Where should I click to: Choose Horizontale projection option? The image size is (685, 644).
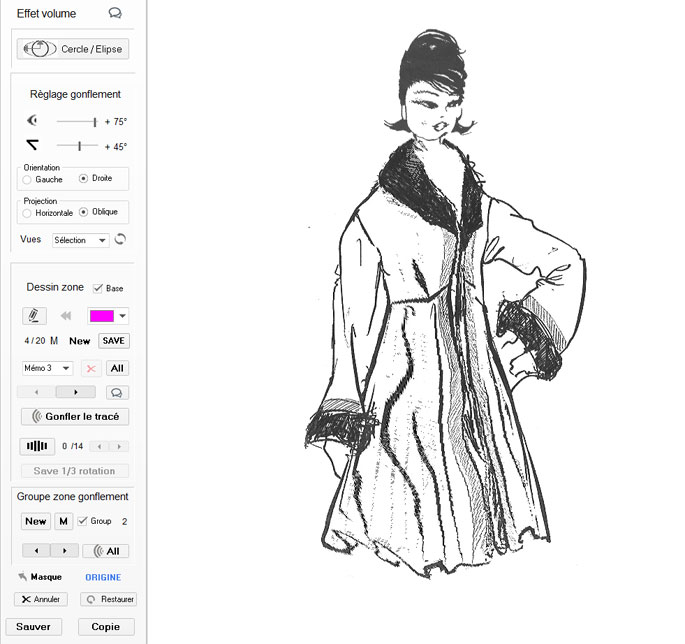point(27,213)
